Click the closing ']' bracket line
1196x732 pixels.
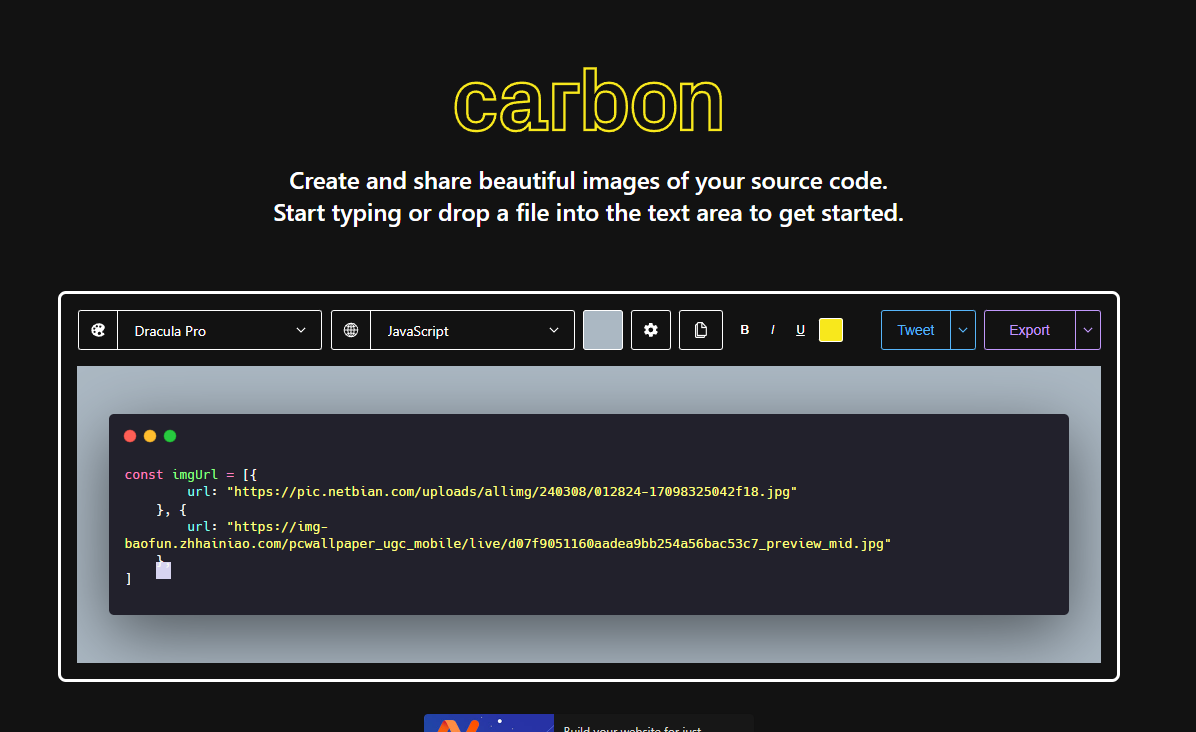[128, 579]
